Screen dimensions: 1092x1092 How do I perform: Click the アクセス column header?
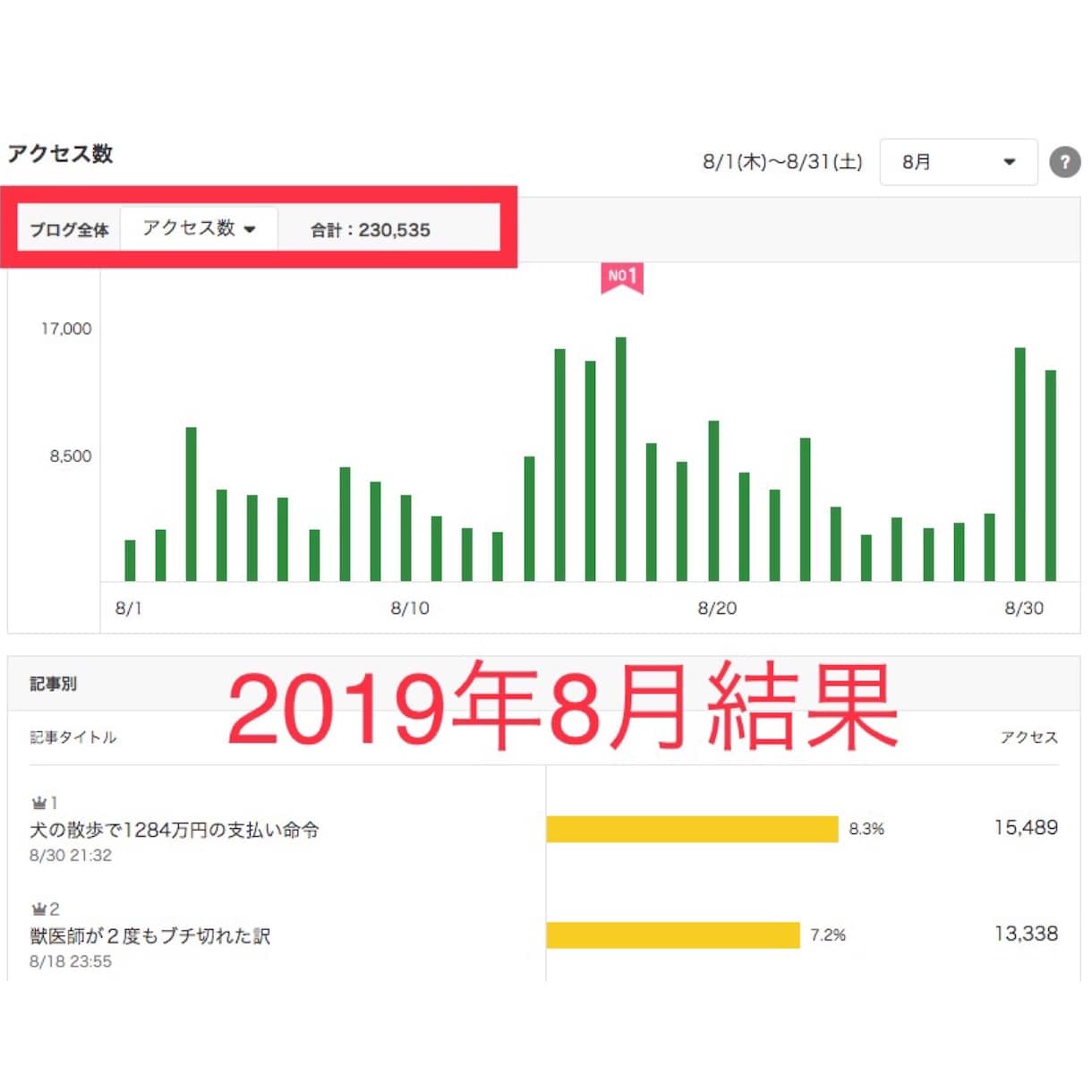point(1029,737)
